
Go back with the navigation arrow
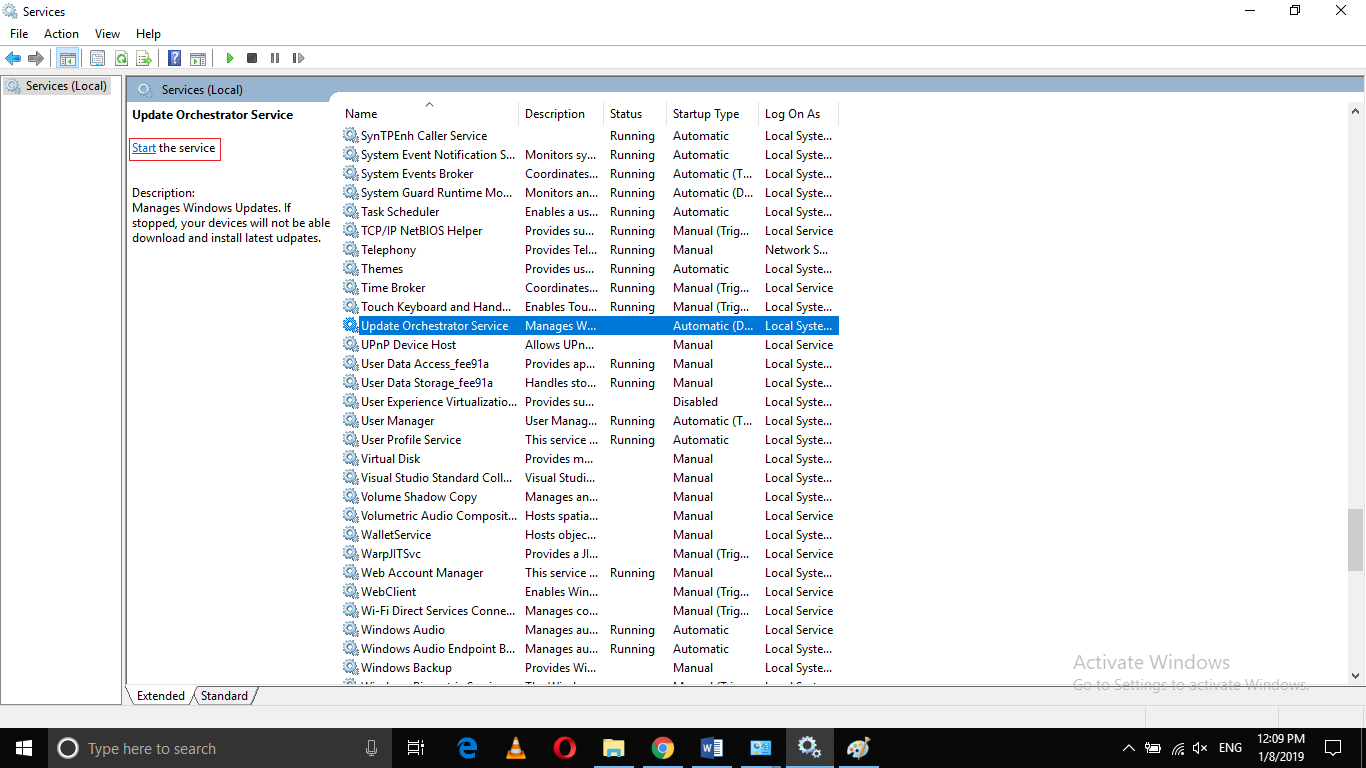(x=13, y=58)
